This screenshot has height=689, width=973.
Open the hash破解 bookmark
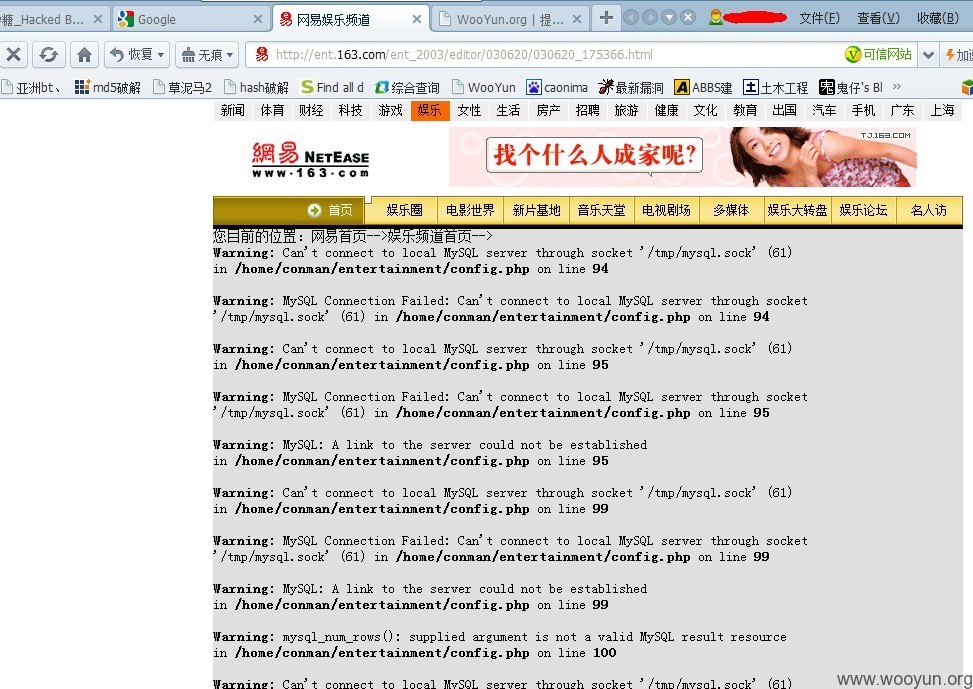(x=256, y=88)
